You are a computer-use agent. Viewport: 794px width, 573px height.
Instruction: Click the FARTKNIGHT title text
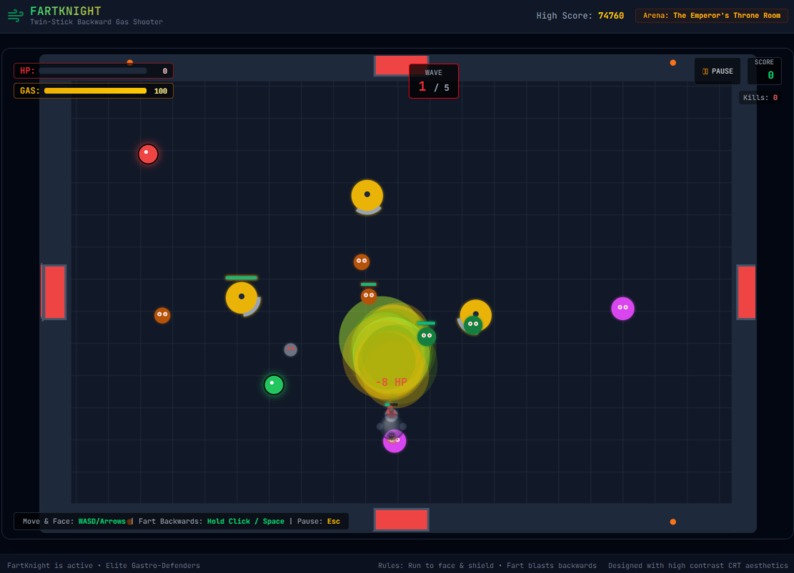tap(65, 11)
